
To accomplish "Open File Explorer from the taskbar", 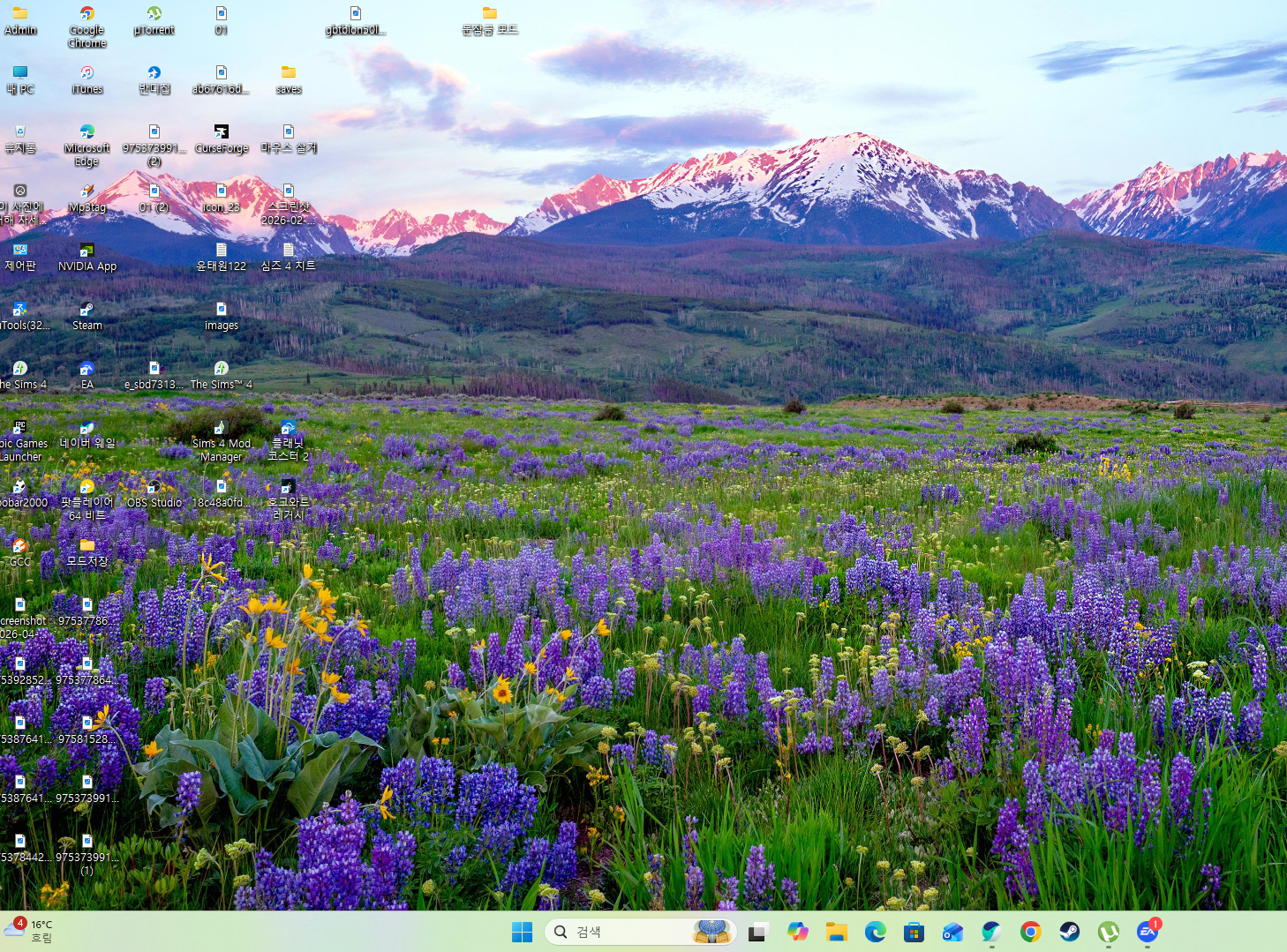I will [836, 932].
